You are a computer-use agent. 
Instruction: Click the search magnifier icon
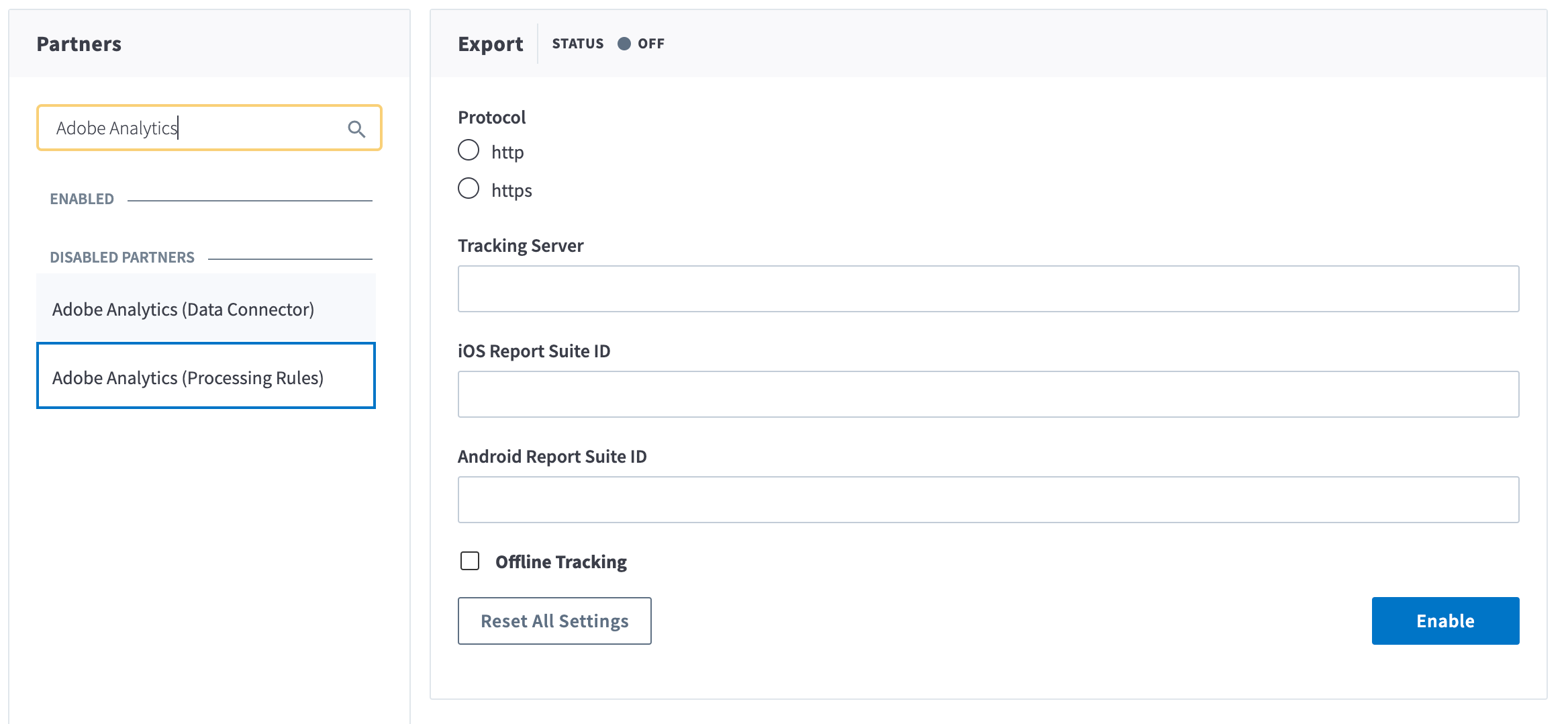pyautogui.click(x=356, y=129)
